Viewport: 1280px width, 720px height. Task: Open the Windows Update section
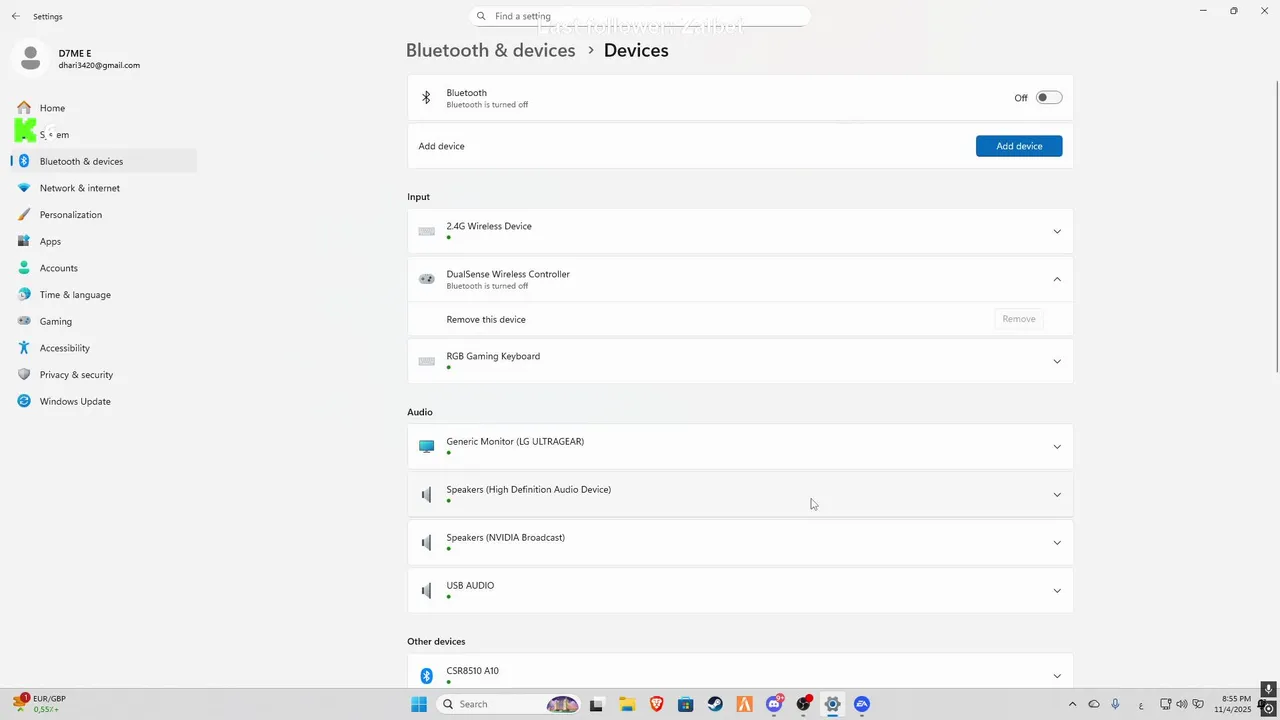click(x=75, y=402)
